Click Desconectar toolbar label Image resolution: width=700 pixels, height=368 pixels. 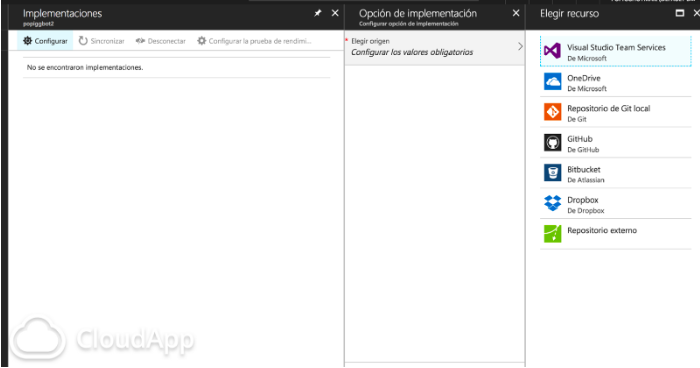click(x=167, y=41)
